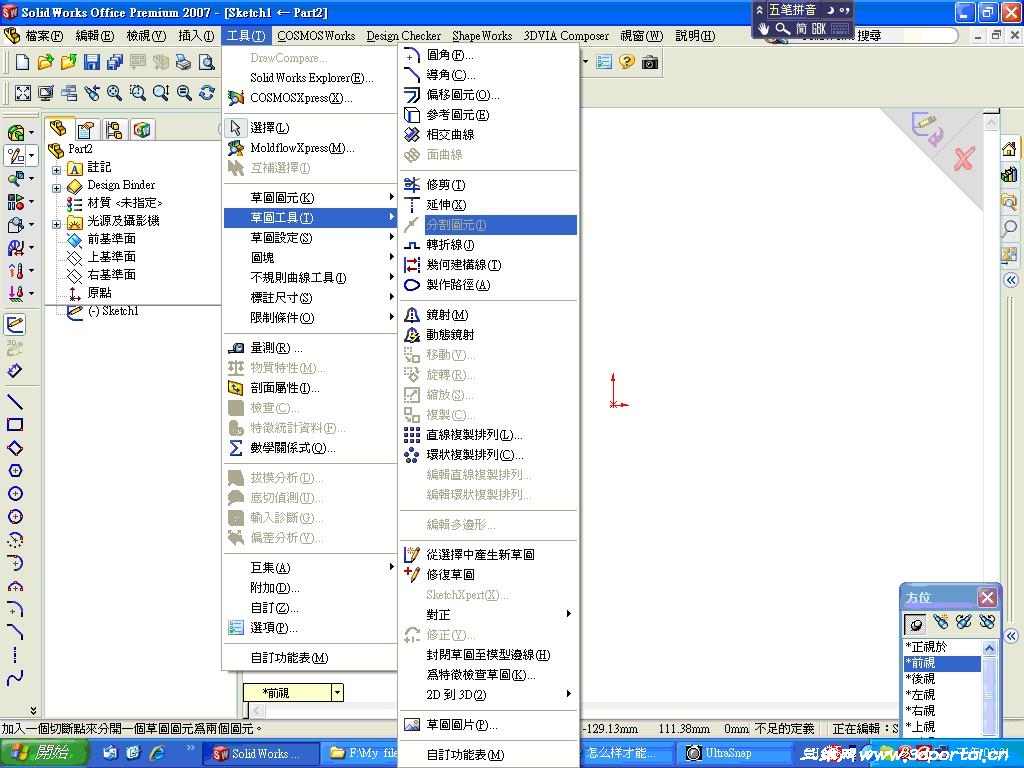
Task: Choose 直線複製排列(L) linear pattern
Action: (x=488, y=435)
